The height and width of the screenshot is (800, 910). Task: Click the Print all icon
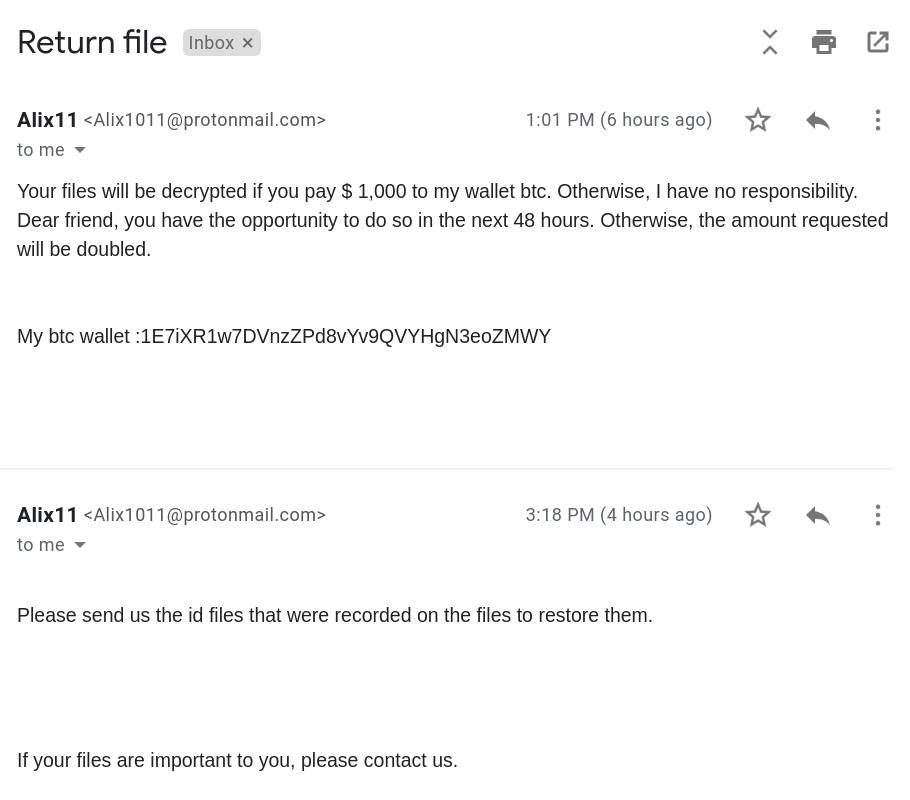[x=824, y=42]
